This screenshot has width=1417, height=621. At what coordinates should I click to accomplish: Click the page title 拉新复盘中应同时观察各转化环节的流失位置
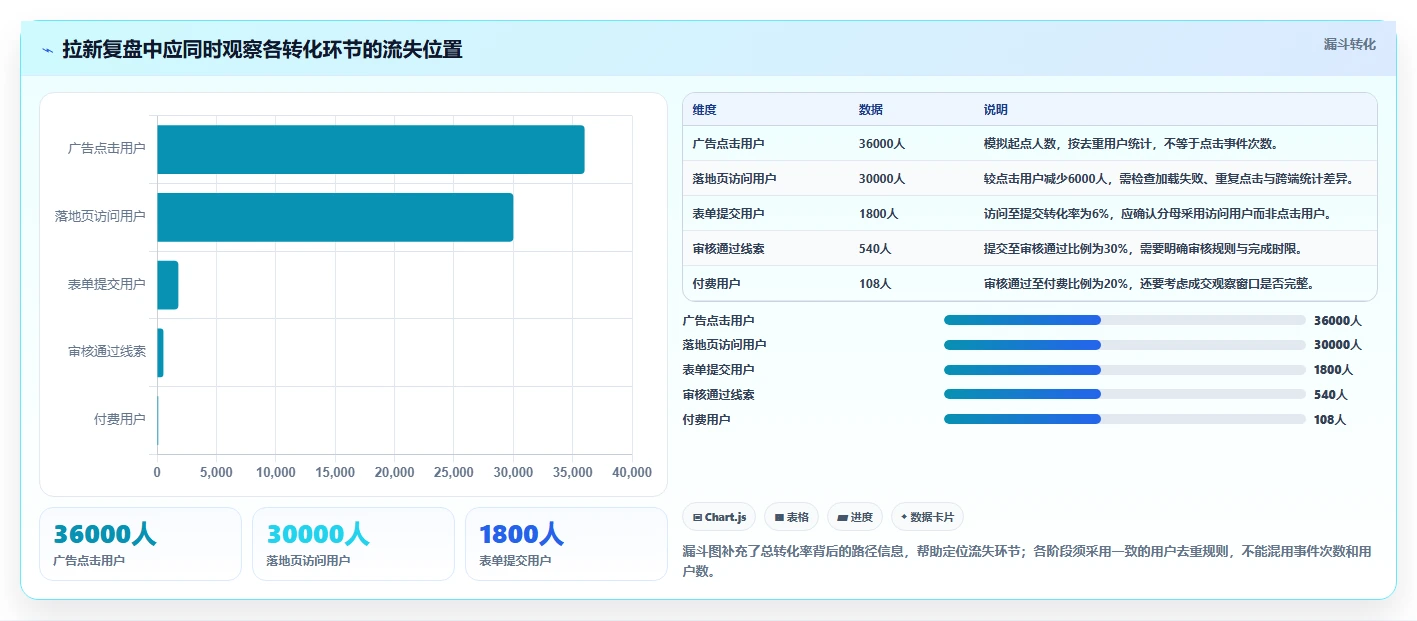click(x=262, y=50)
